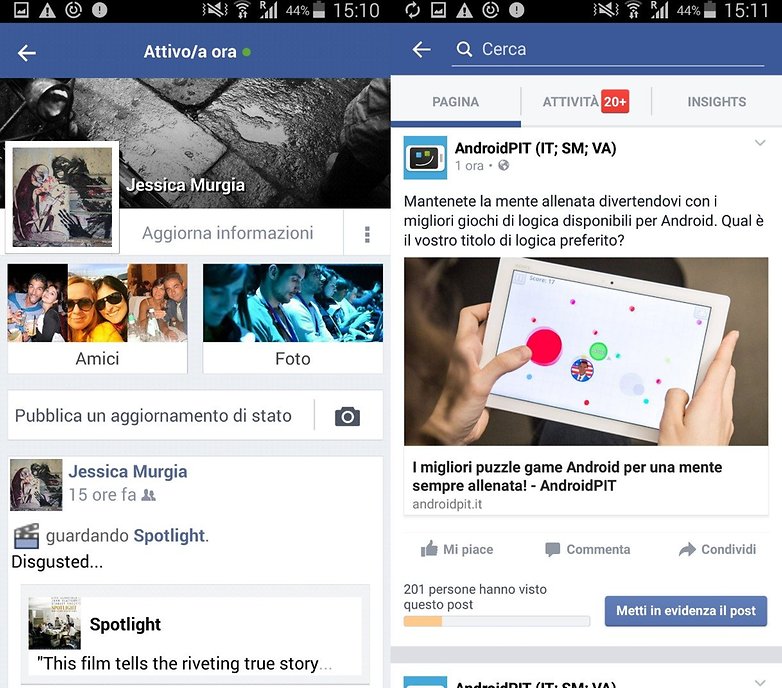
Task: Open the tablet puzzle game article image
Action: point(586,351)
